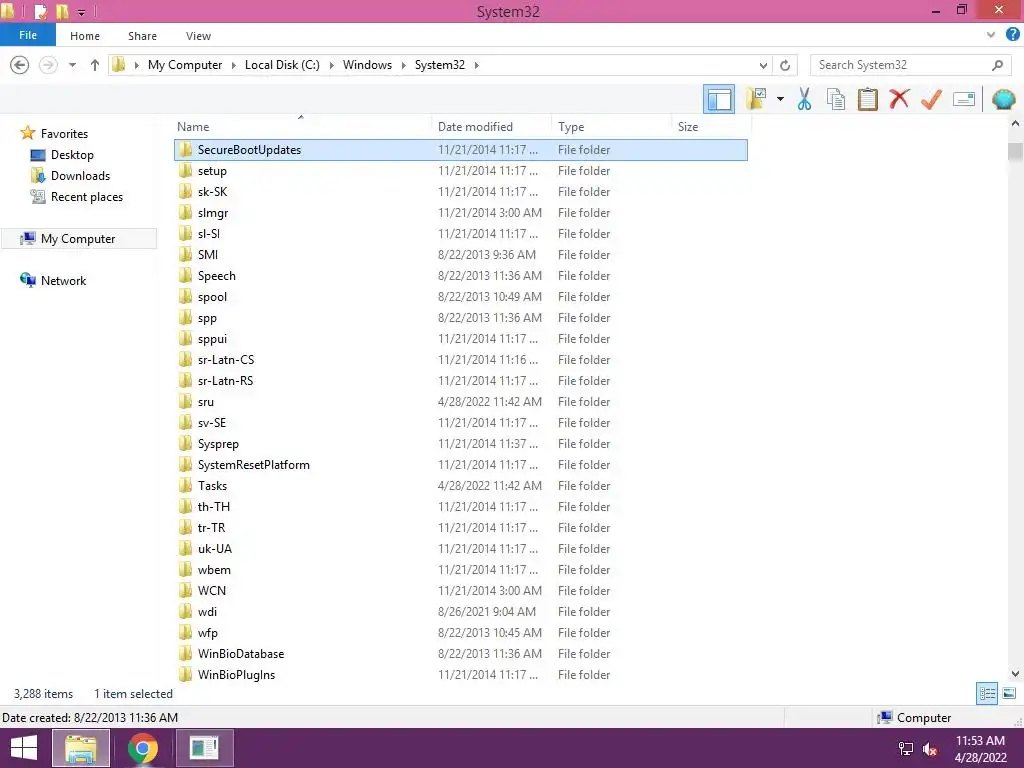Open the Windows Start button

tap(24, 748)
